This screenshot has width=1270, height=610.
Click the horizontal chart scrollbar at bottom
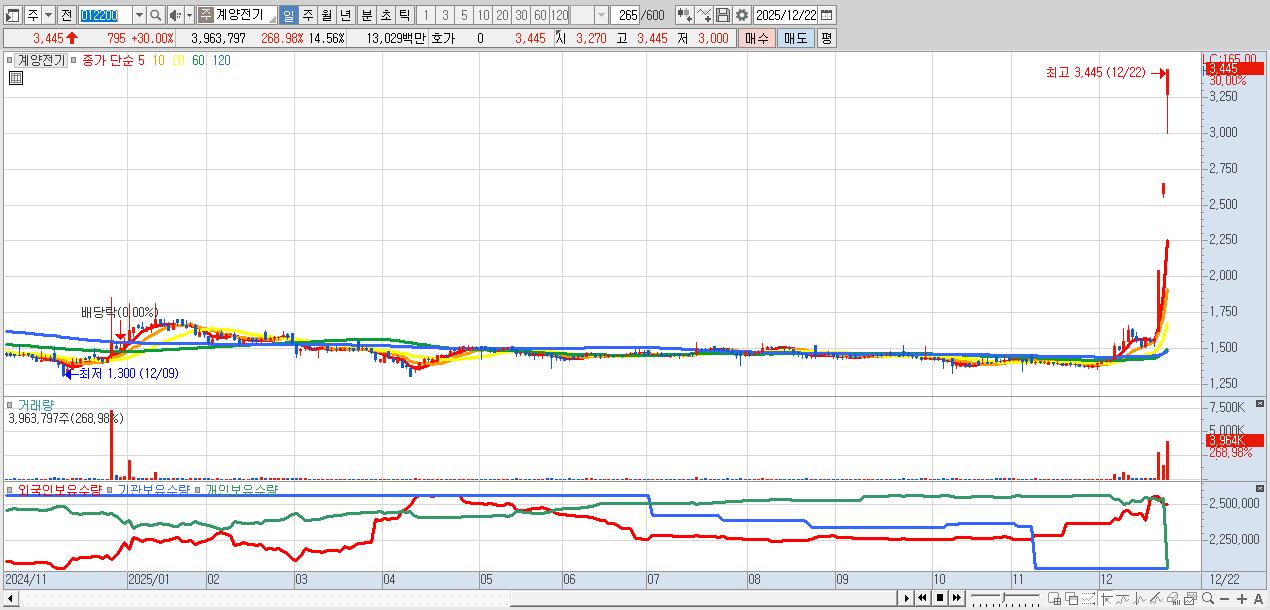(450, 598)
